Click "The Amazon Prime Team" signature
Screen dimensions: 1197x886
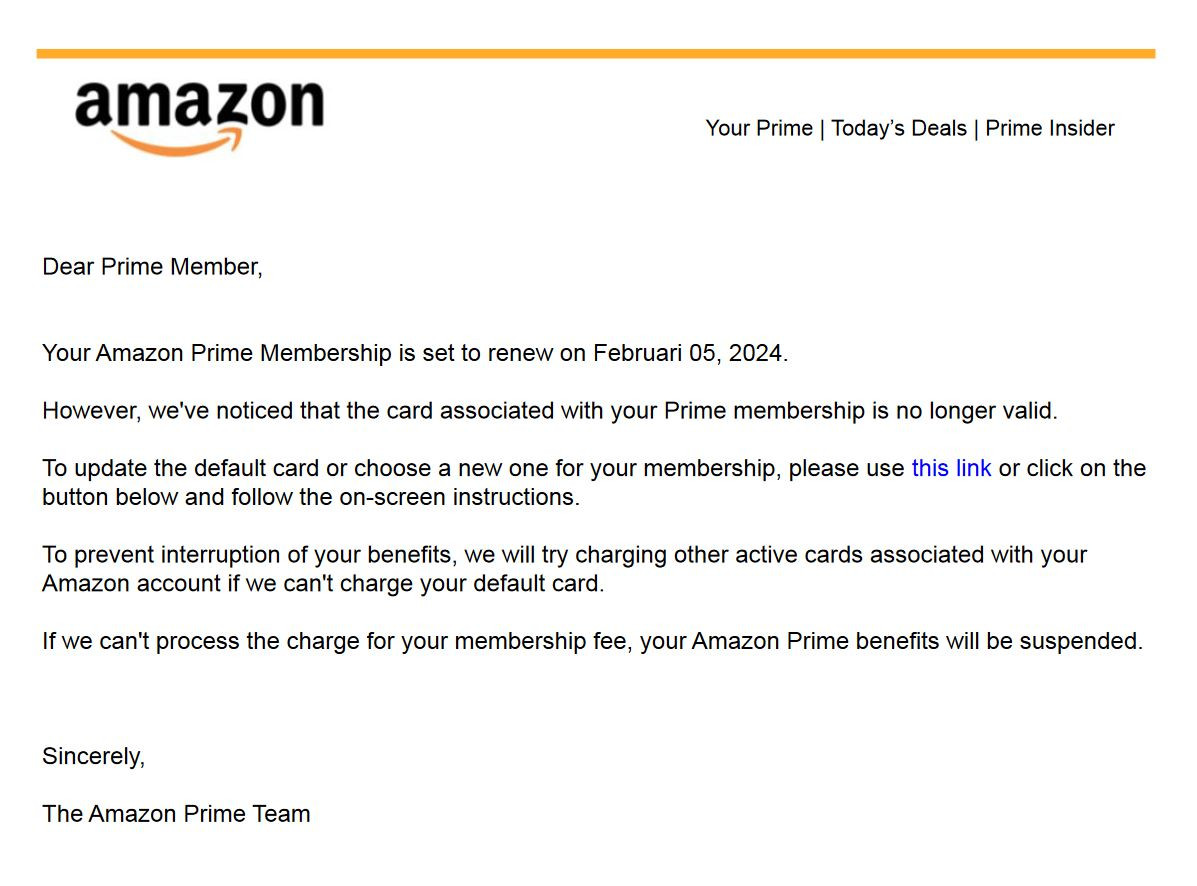tap(176, 814)
